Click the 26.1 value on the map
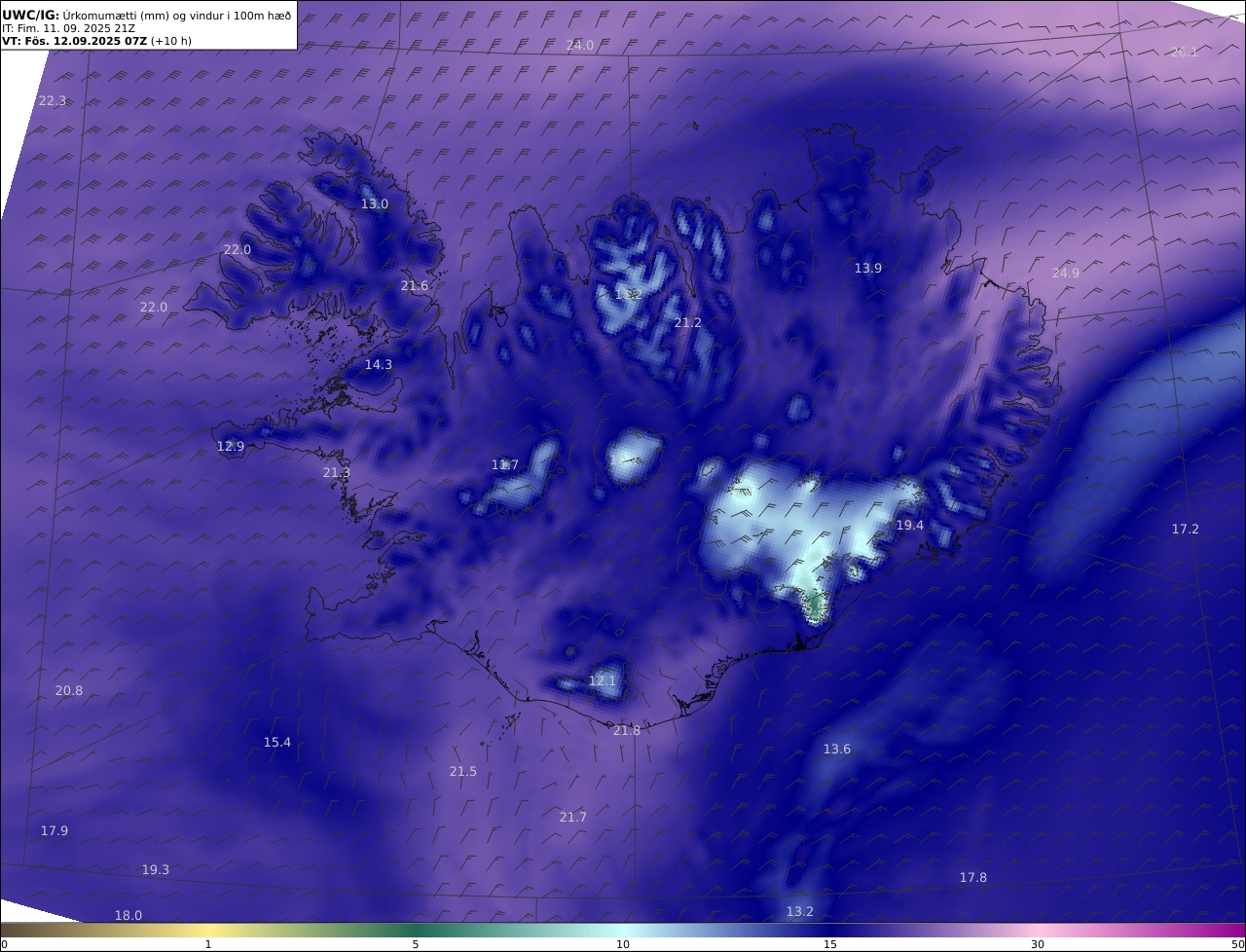1246x952 pixels. (x=1185, y=53)
